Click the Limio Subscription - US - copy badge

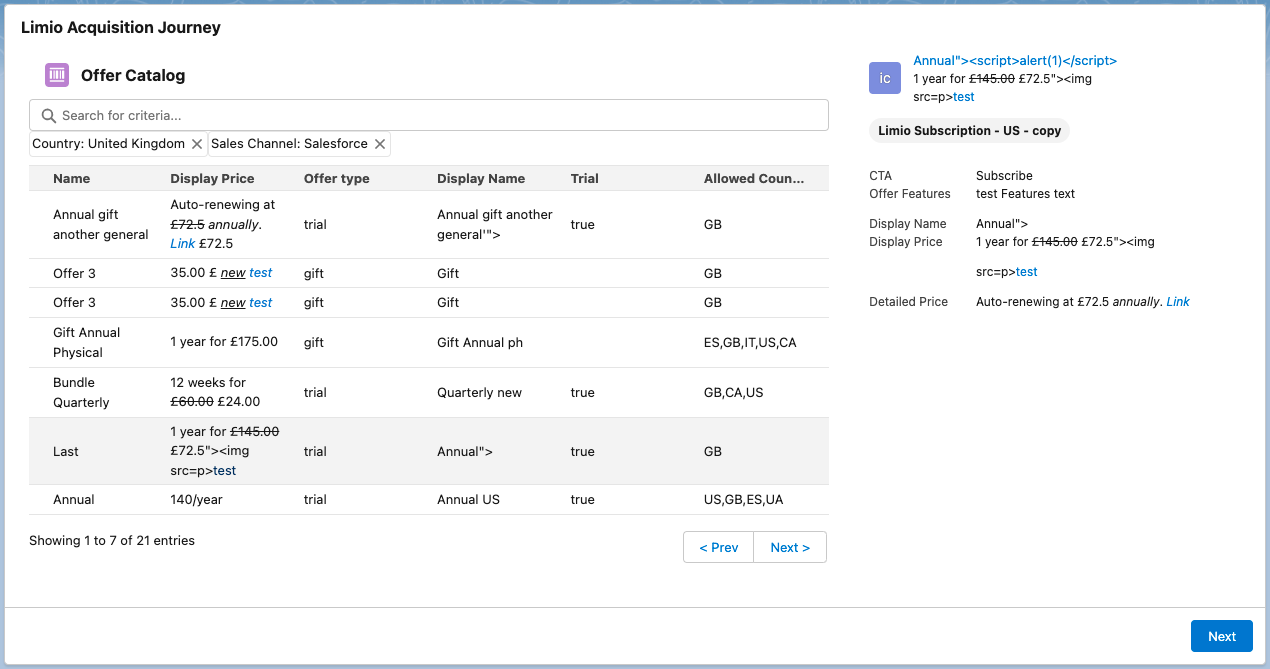[968, 131]
